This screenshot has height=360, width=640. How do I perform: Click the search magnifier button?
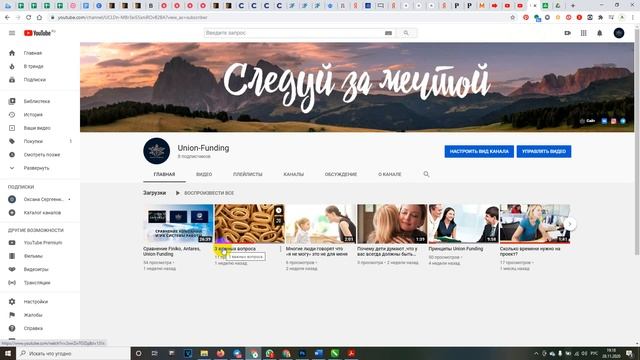(x=406, y=33)
